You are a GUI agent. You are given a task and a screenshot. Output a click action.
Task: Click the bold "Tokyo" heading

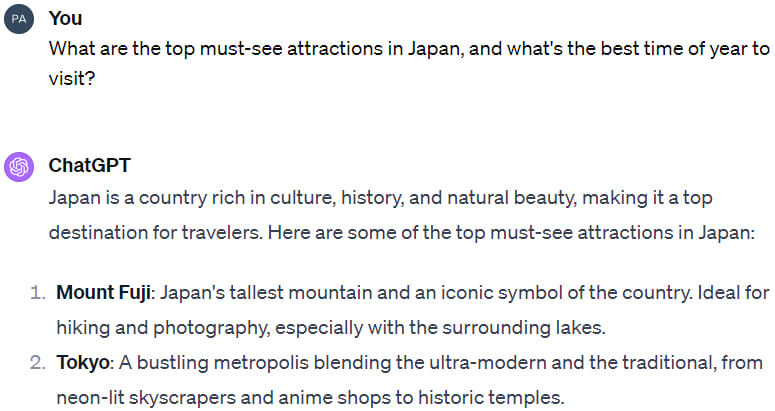[83, 363]
